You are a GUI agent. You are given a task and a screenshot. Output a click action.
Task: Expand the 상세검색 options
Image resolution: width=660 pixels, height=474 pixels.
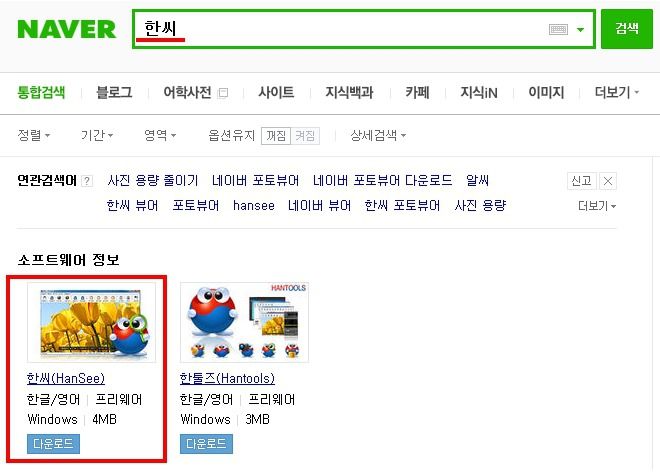coord(378,135)
